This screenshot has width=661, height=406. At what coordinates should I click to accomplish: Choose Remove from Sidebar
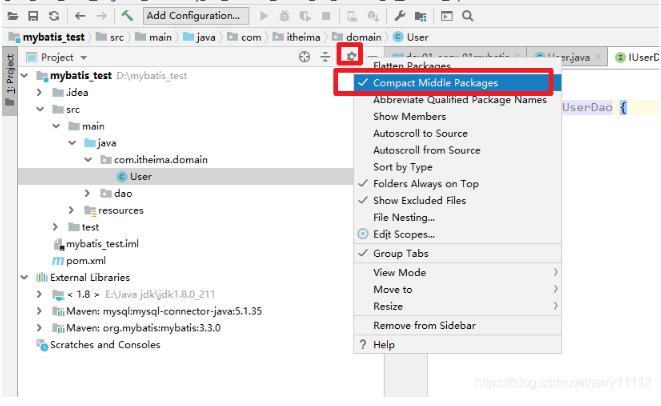point(457,325)
